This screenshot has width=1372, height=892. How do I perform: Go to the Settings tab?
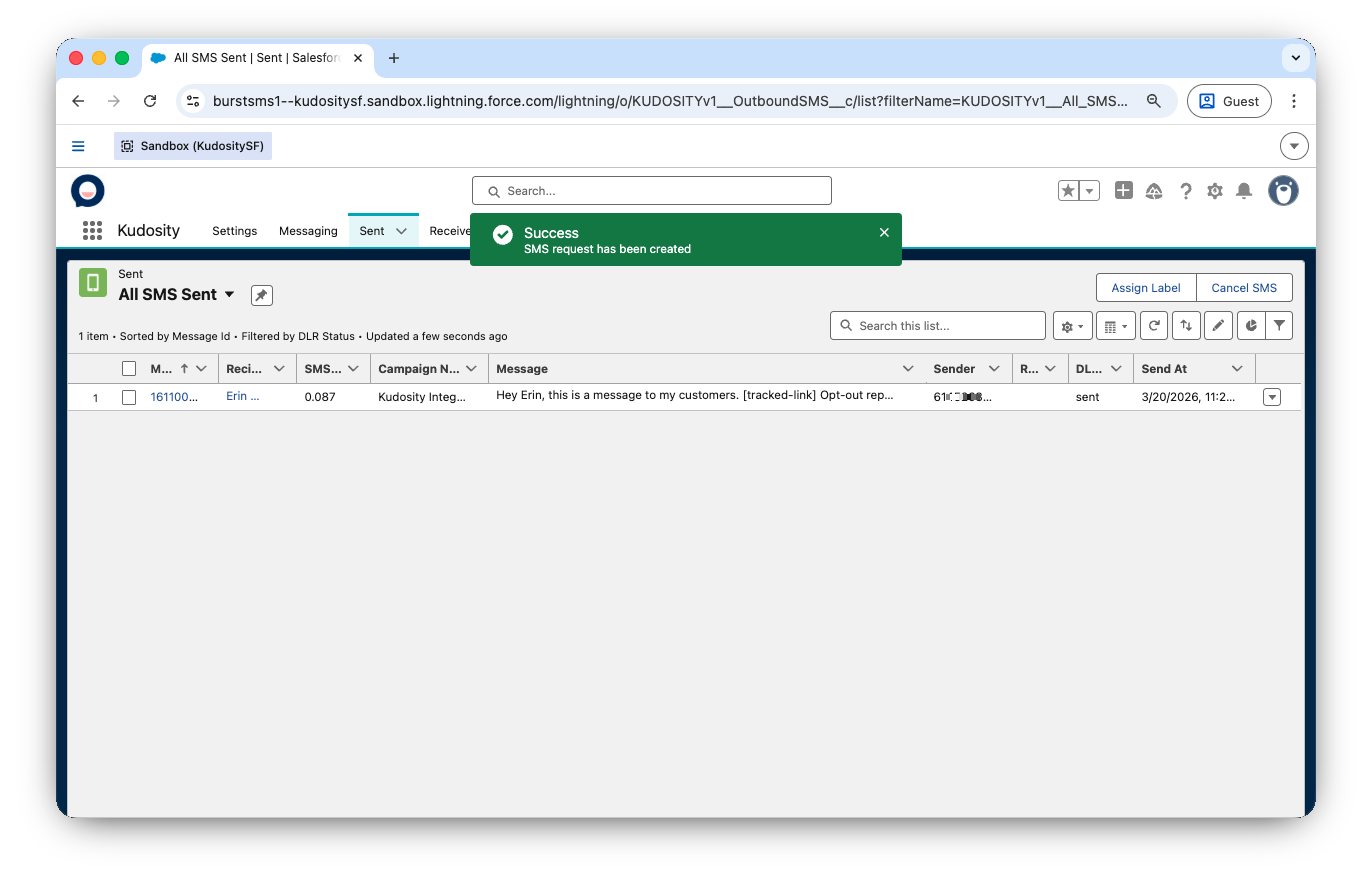tap(235, 231)
